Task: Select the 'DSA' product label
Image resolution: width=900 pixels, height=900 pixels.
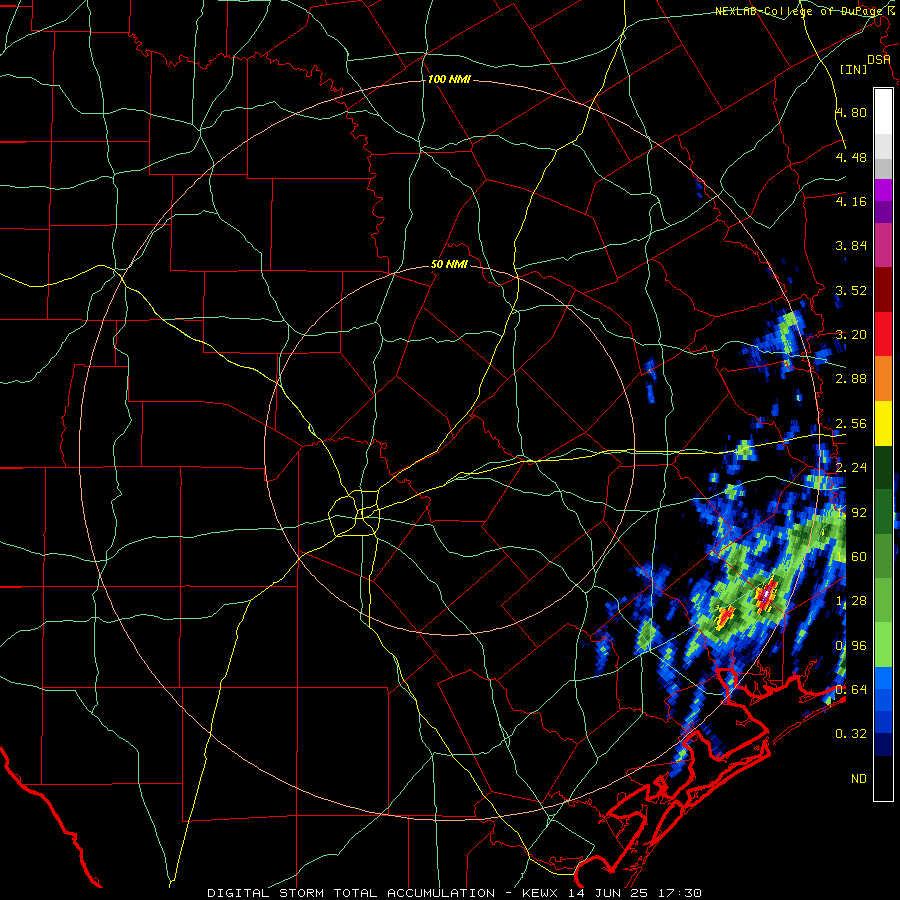Action: tap(878, 59)
